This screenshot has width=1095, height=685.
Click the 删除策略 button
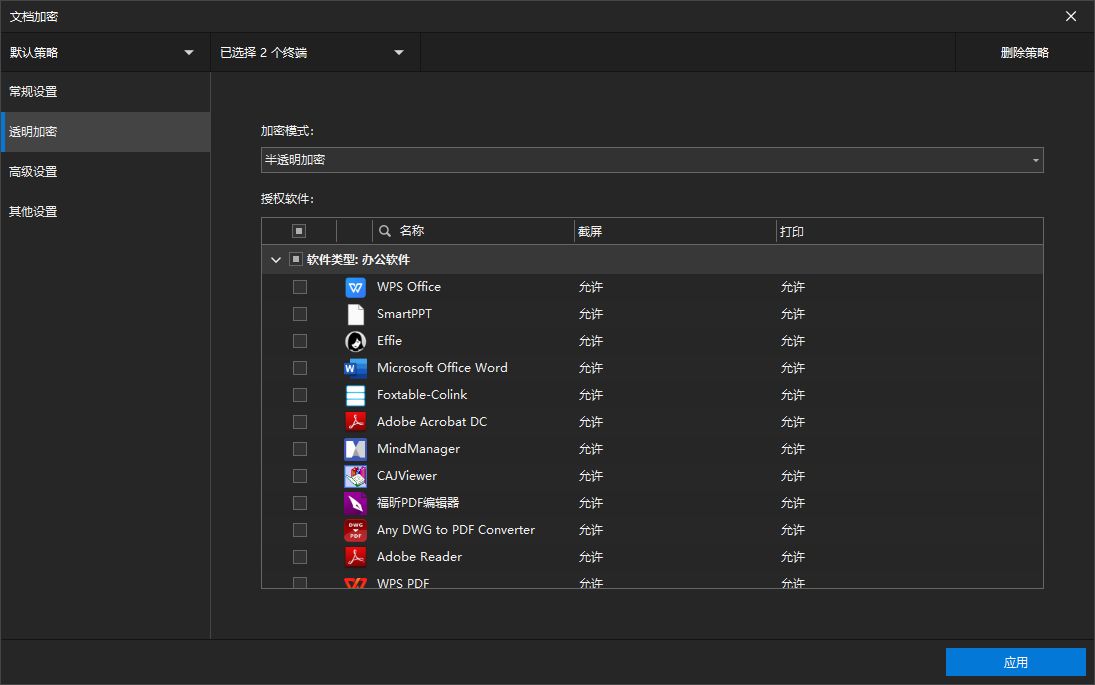(x=1024, y=52)
